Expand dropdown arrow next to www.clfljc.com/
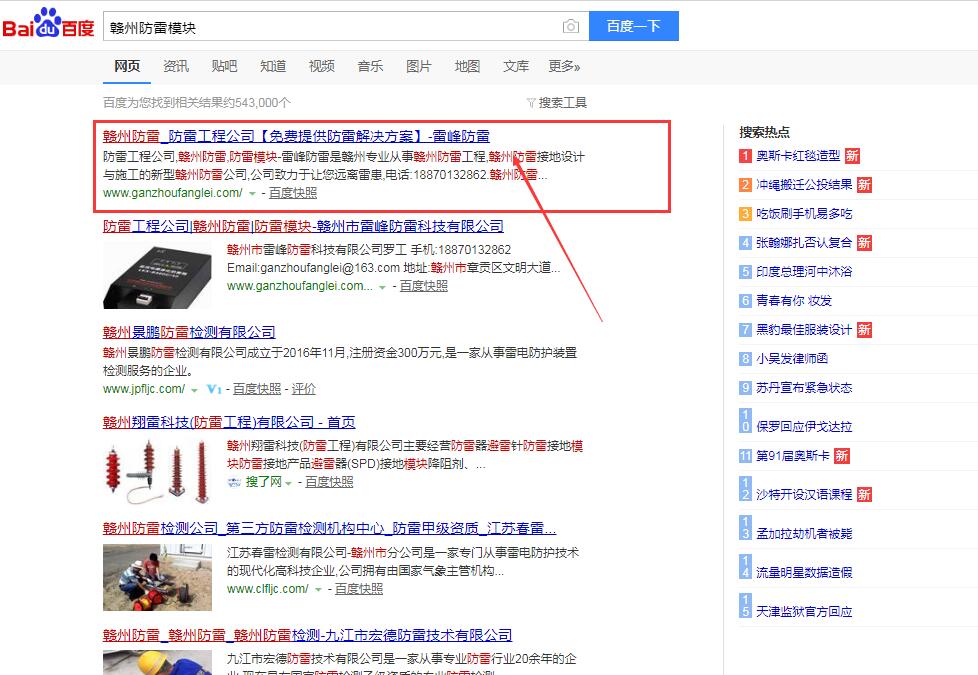 pos(319,590)
